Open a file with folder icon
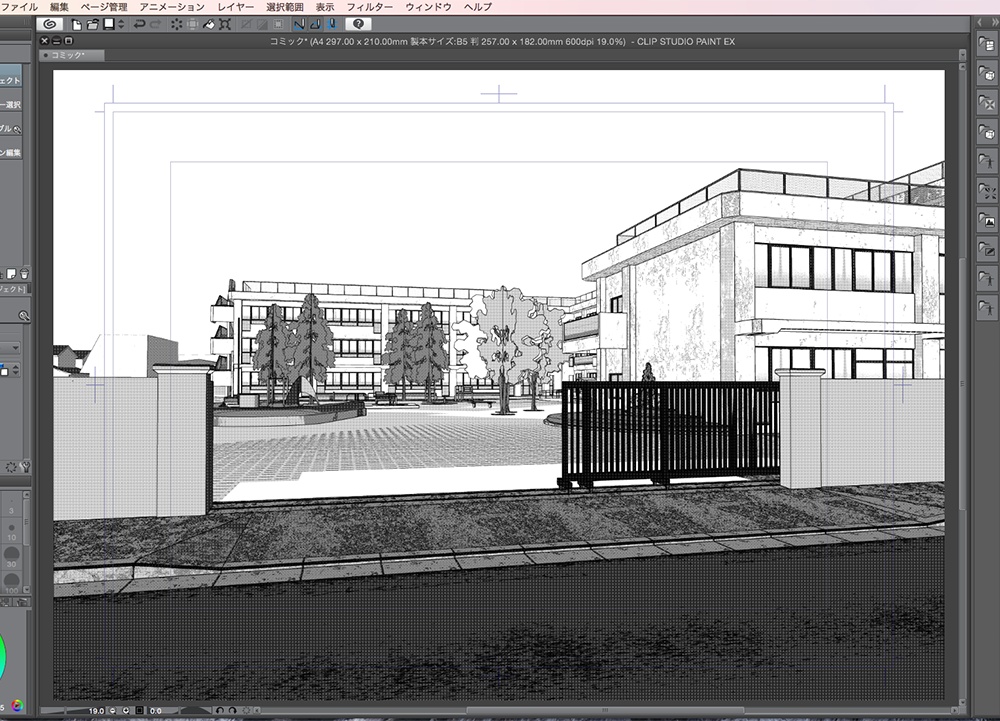Image resolution: width=1000 pixels, height=721 pixels. 92,24
